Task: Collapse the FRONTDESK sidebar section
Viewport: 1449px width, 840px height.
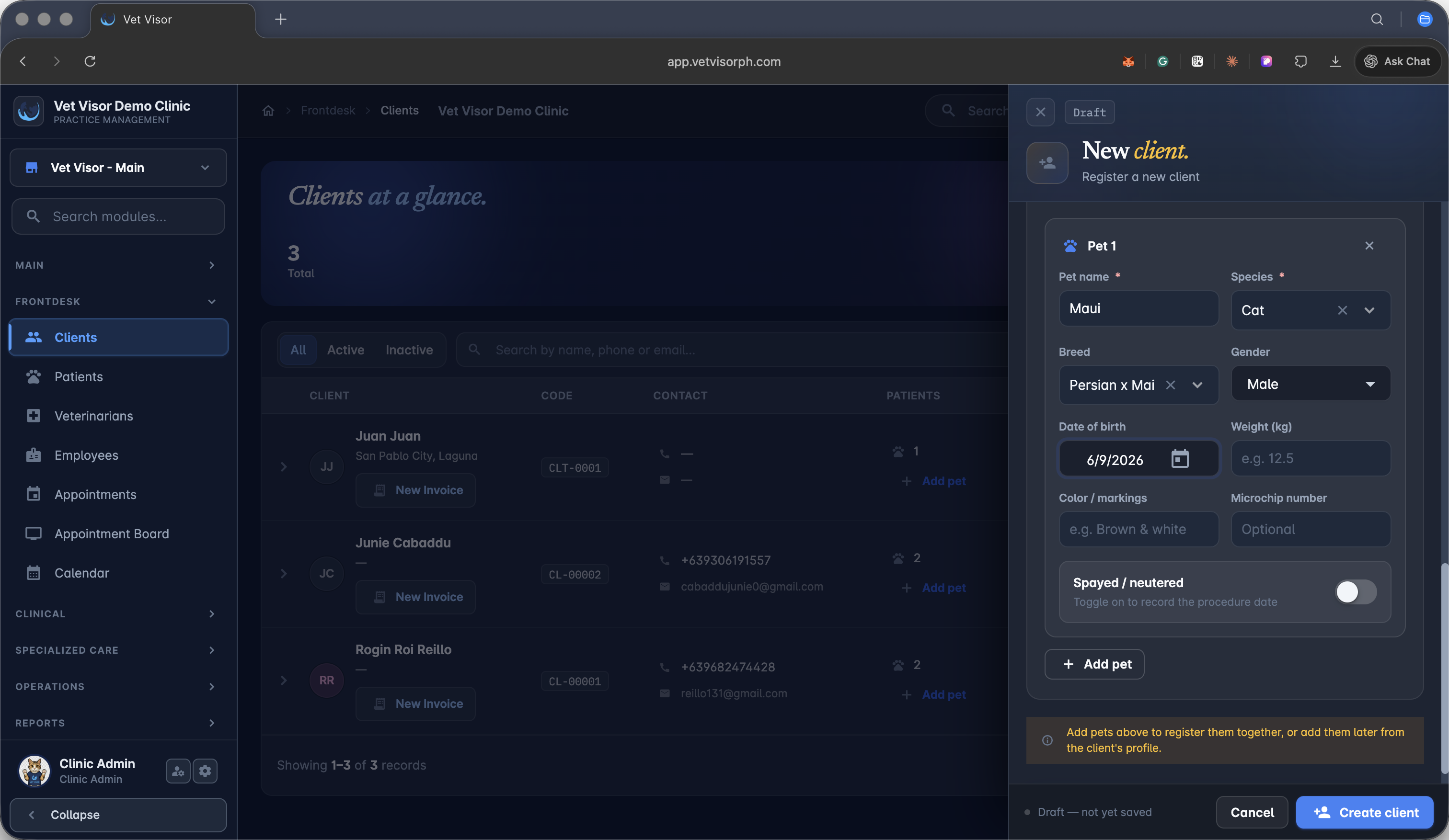Action: [x=115, y=302]
